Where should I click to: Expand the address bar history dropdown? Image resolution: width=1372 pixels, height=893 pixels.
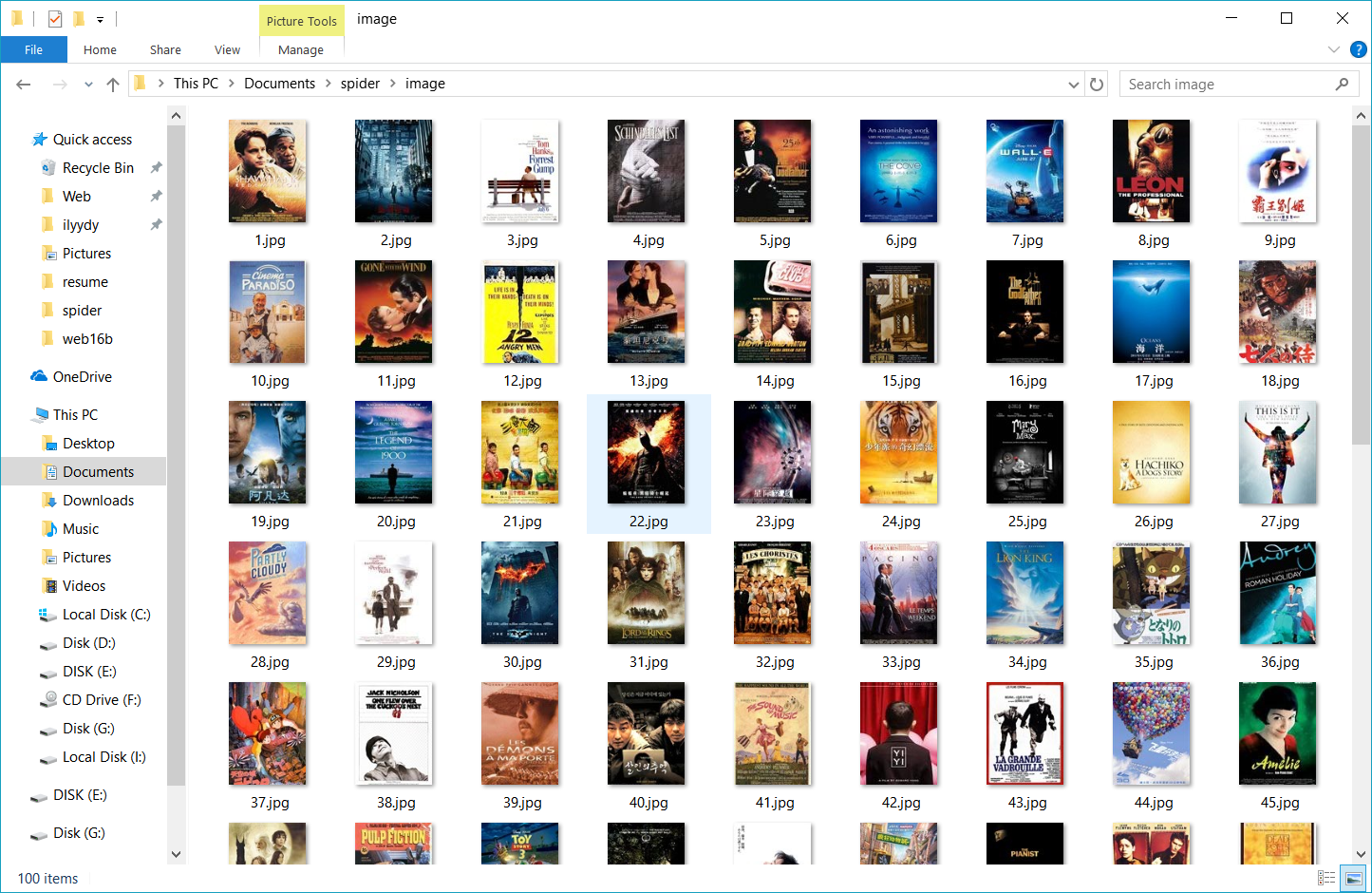[x=1074, y=85]
